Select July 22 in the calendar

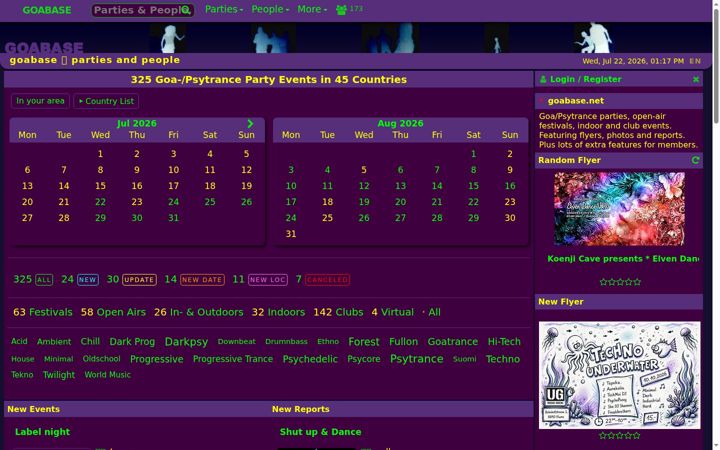click(x=100, y=202)
